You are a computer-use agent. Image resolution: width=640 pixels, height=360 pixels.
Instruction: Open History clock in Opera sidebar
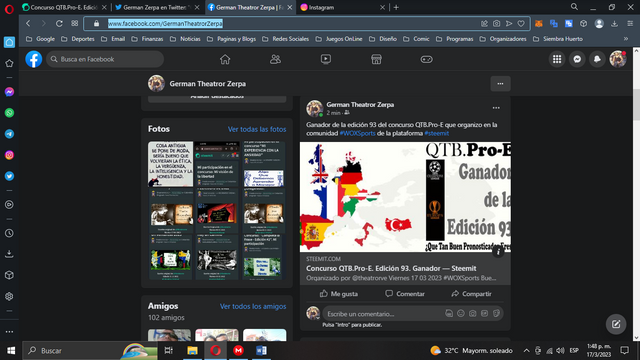9,233
